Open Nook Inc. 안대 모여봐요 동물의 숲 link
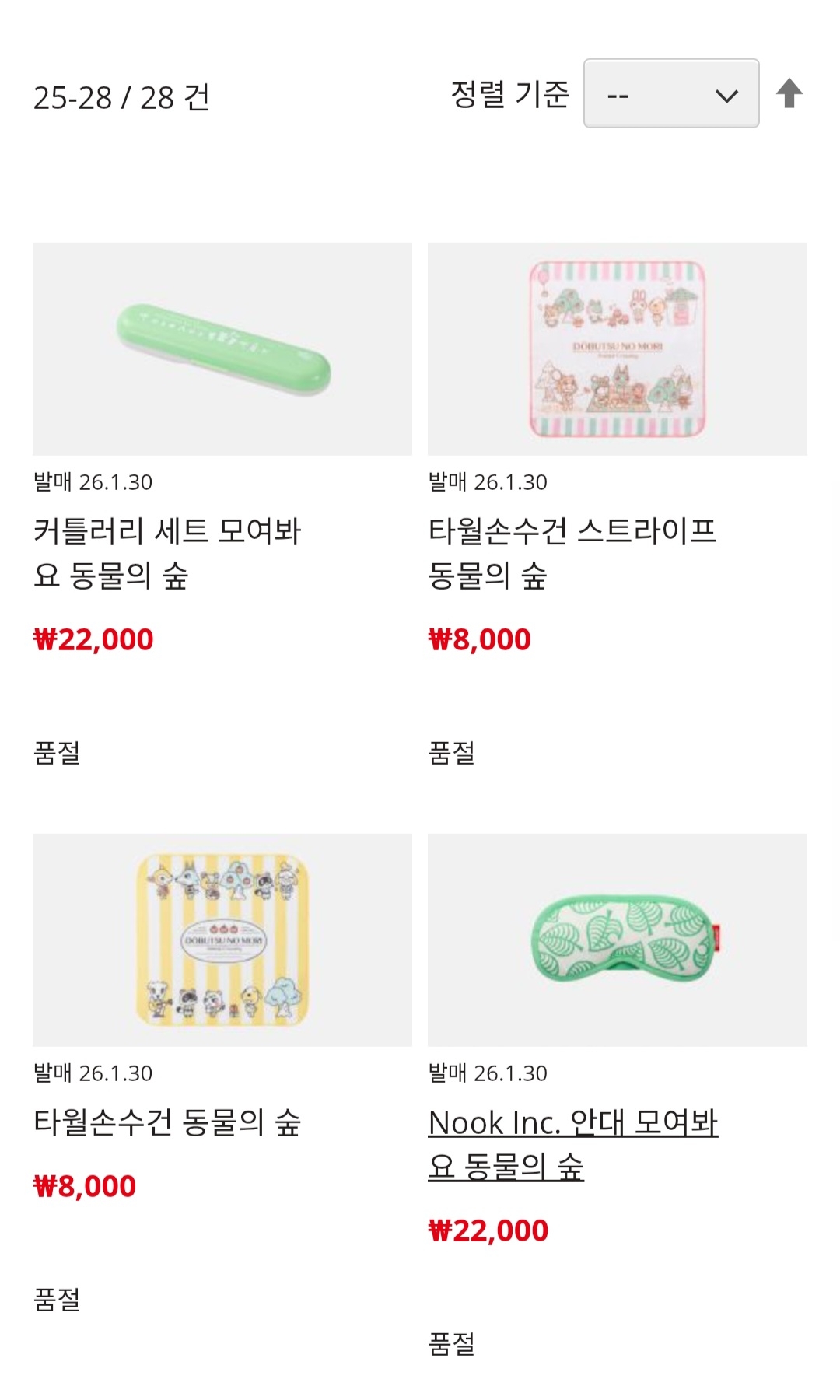The image size is (840, 1400). (x=572, y=1144)
